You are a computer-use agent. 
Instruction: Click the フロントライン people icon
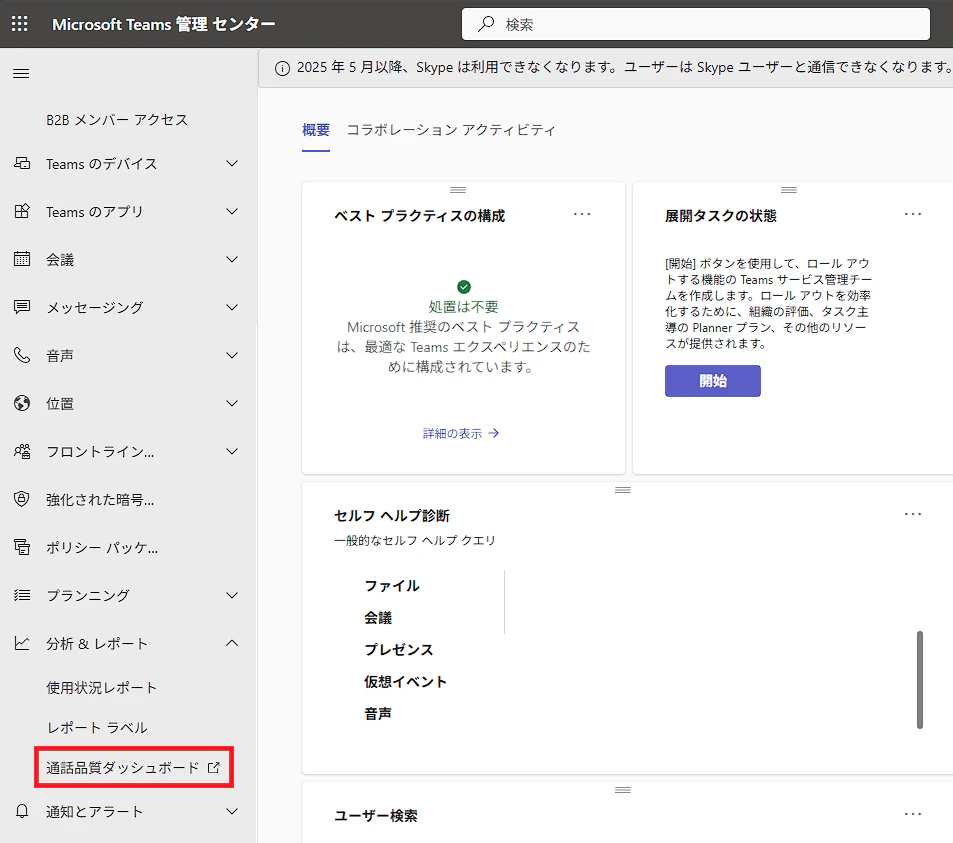(22, 451)
